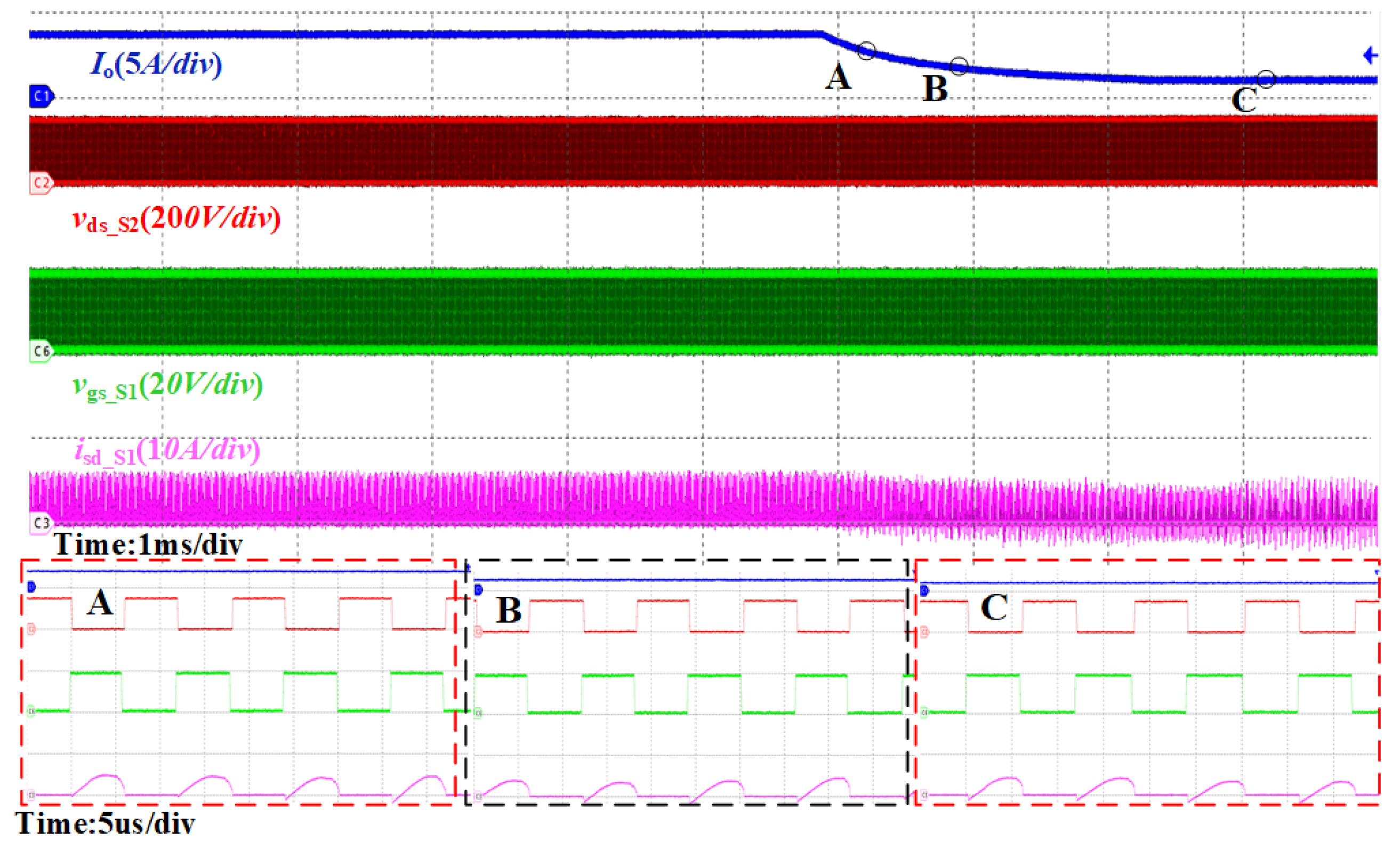Select the vgs_S1(20V/div) label
The height and width of the screenshot is (851, 1400).
[167, 386]
